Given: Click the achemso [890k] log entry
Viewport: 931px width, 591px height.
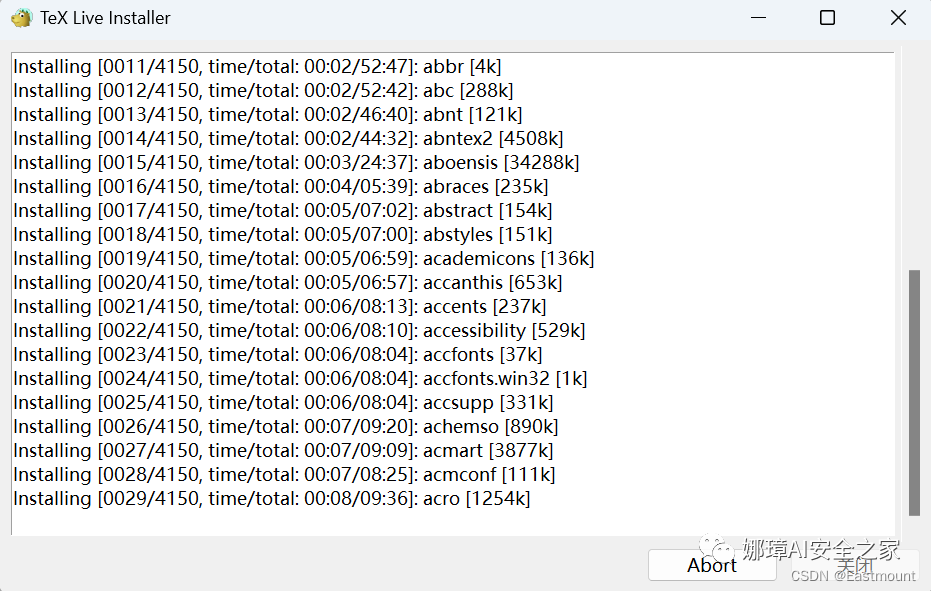Looking at the screenshot, I should (285, 426).
